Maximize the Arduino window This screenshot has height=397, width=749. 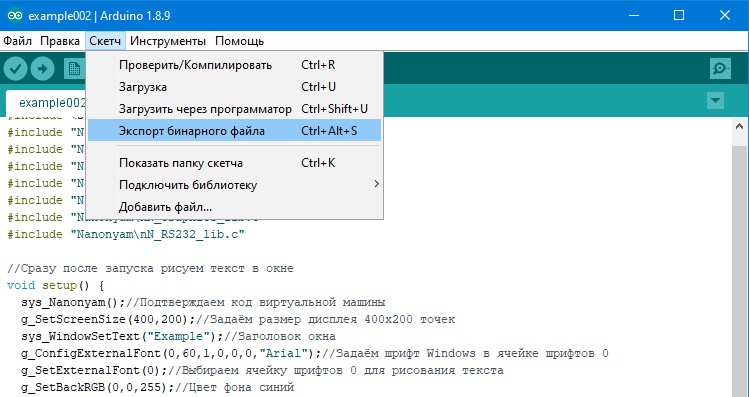678,15
